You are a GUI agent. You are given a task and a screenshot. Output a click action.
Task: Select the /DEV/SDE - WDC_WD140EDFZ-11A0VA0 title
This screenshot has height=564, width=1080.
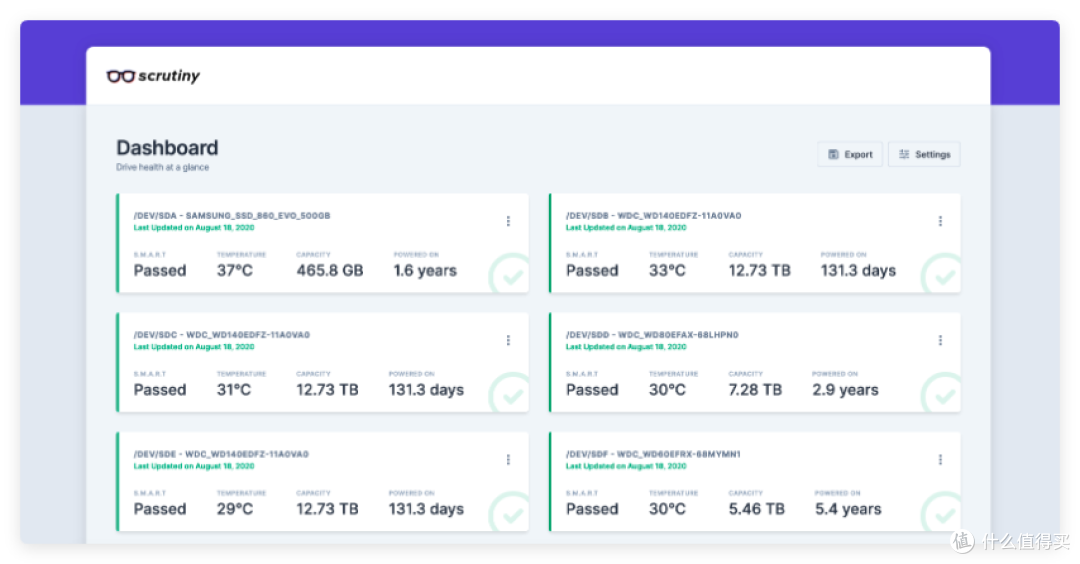pyautogui.click(x=221, y=454)
